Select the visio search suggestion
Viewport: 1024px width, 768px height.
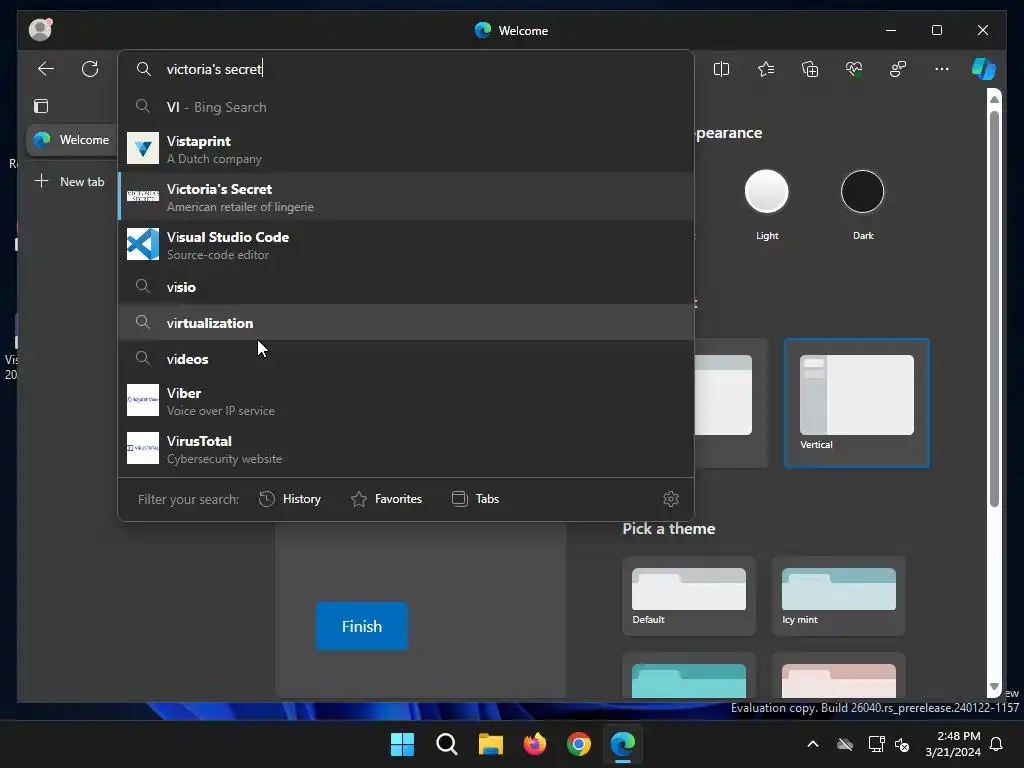[406, 287]
